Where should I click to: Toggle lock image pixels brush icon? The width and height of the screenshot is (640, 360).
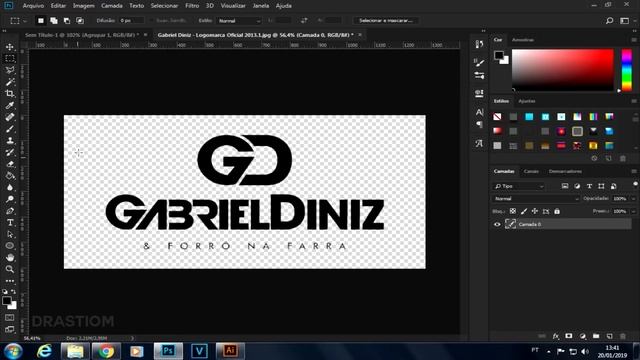point(524,211)
